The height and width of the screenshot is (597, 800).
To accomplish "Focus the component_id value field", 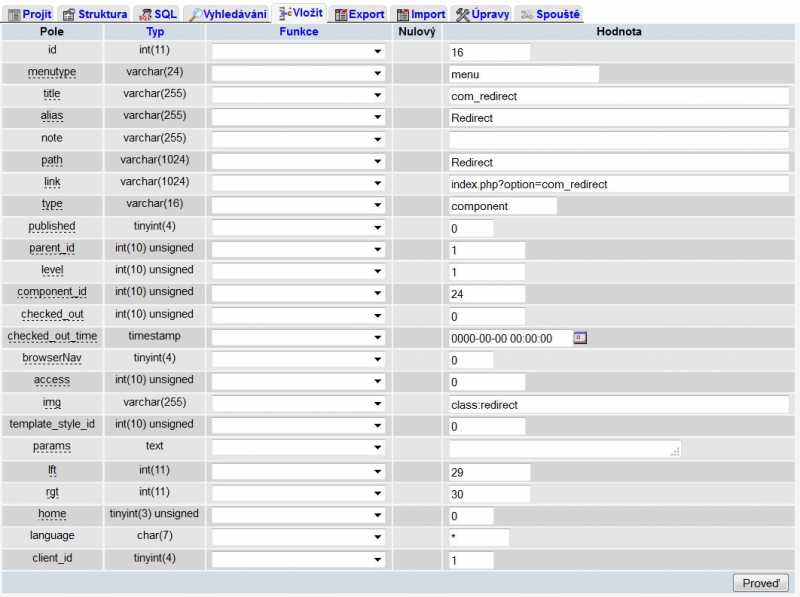I will pos(487,294).
